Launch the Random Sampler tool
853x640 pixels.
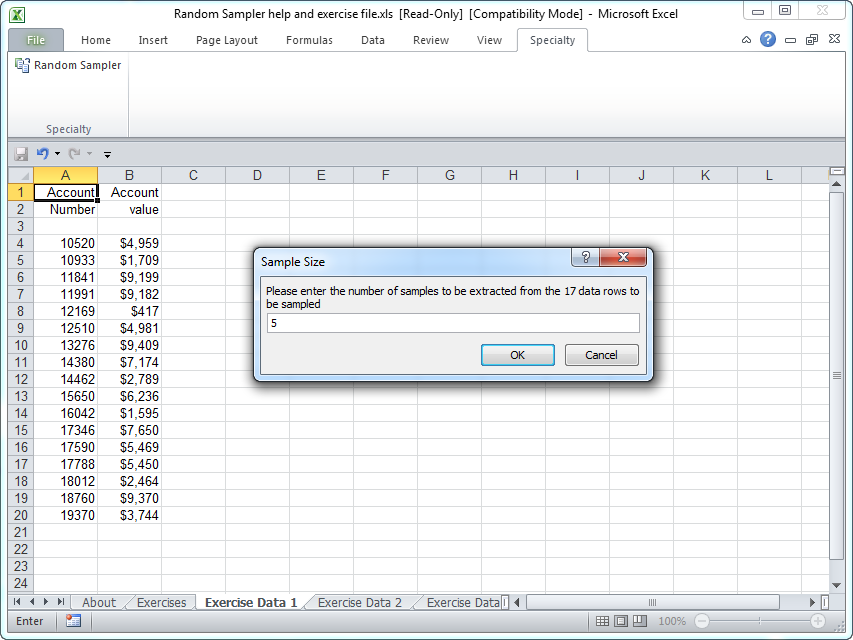click(x=68, y=65)
